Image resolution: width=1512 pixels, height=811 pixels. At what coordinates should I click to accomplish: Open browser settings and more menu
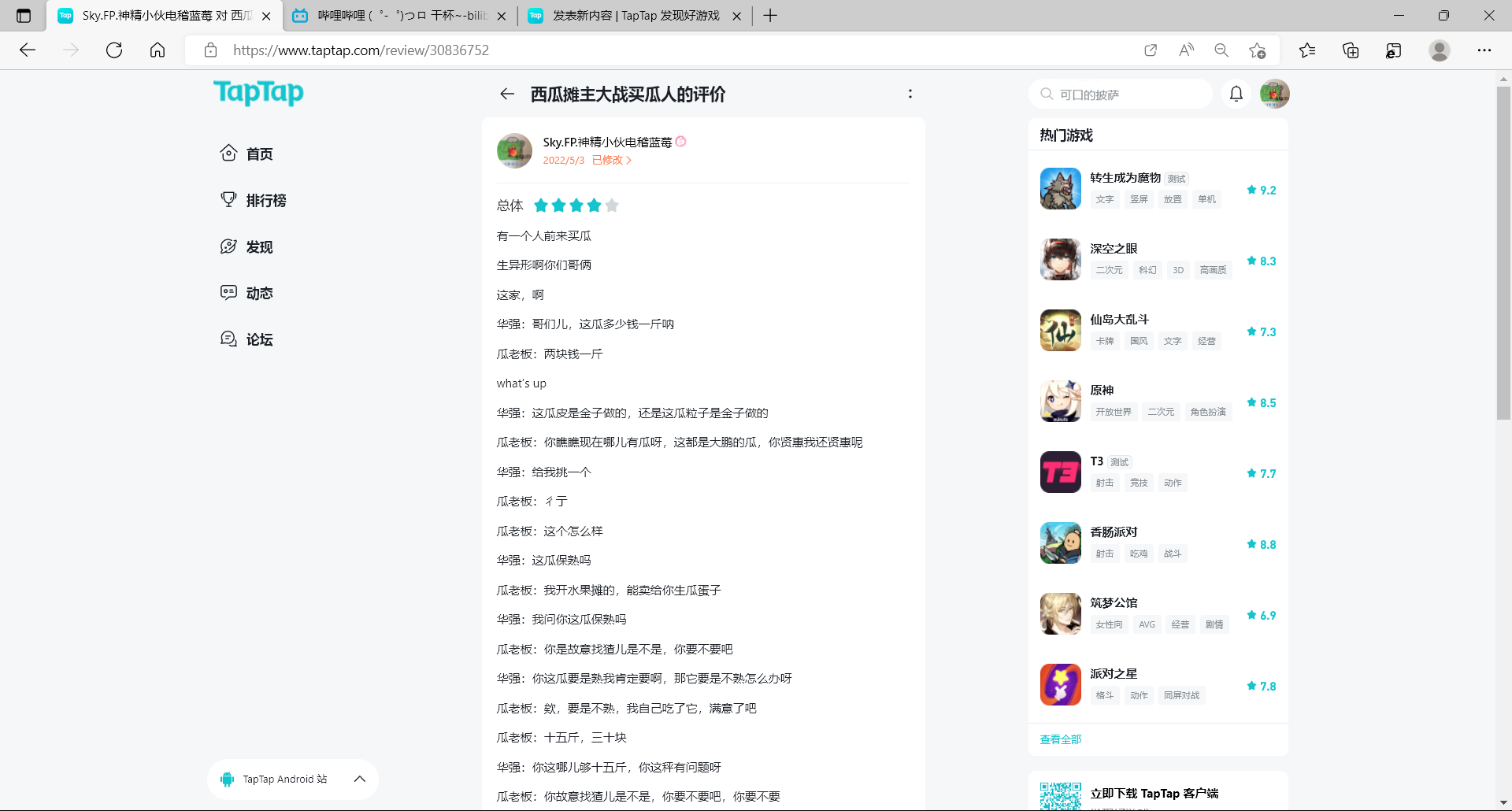(x=1484, y=50)
